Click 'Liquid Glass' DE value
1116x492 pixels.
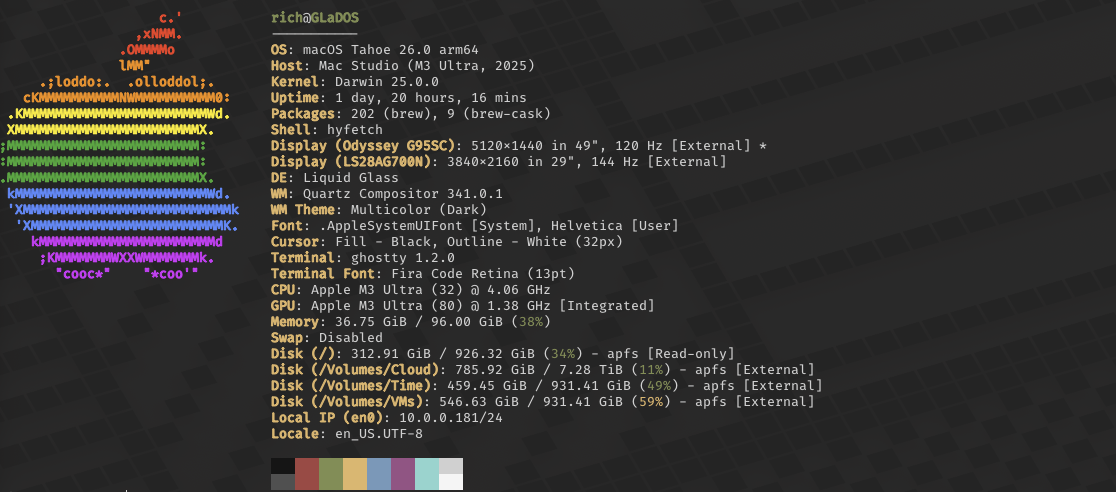(x=351, y=177)
